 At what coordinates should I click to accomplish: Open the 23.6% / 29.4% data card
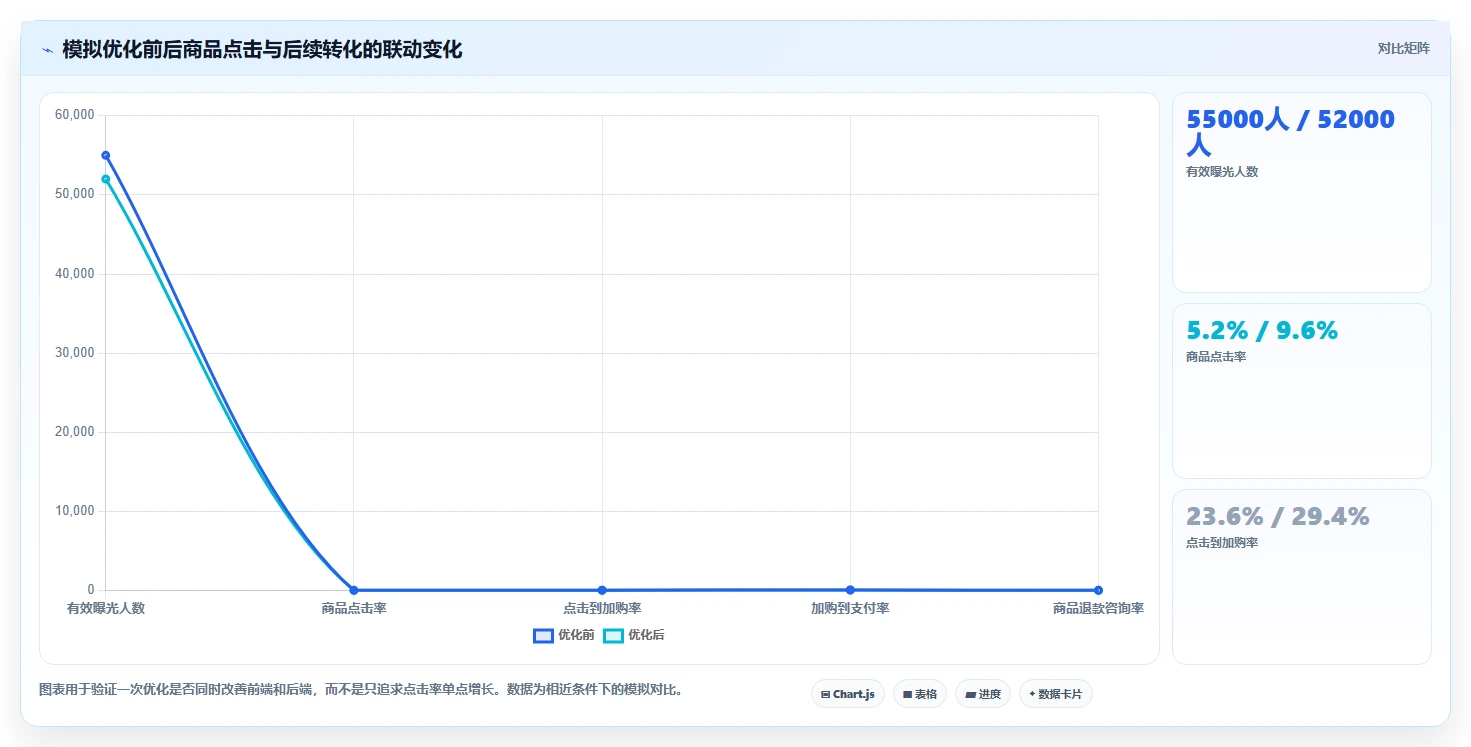coord(1301,577)
